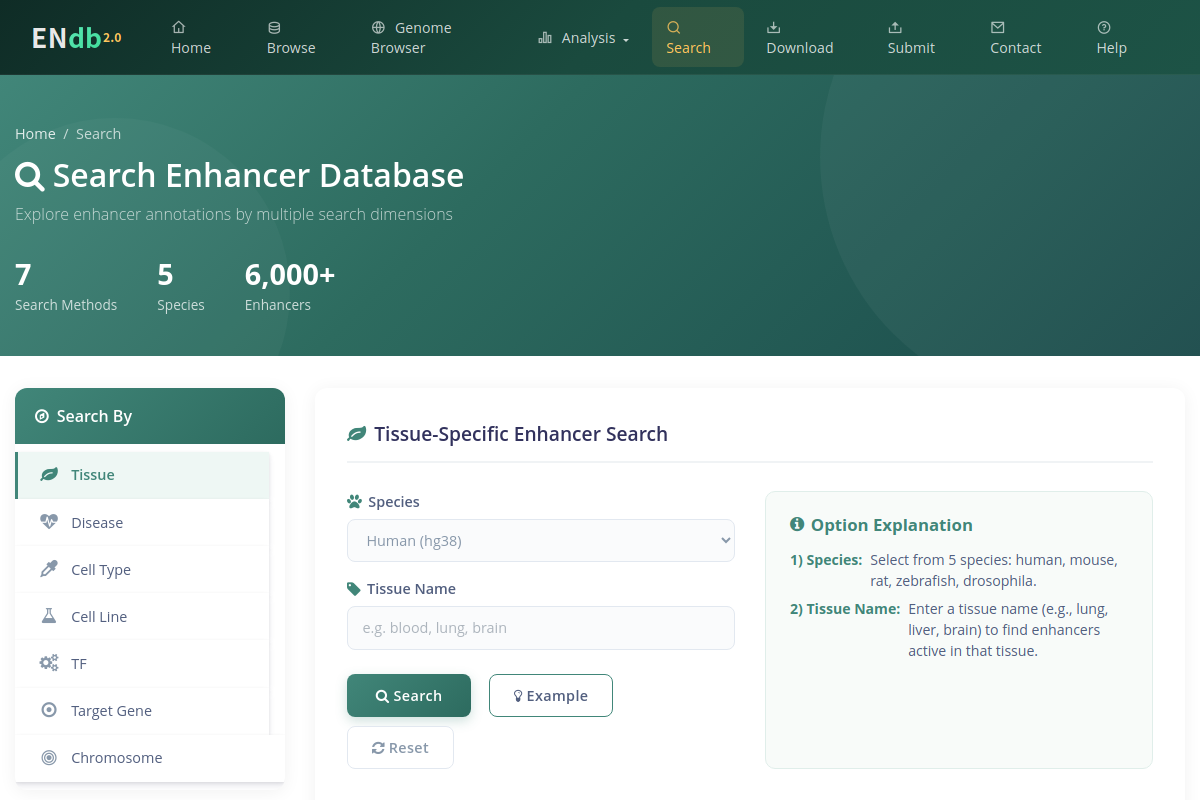Go to Browse in the navbar
The height and width of the screenshot is (800, 1200).
291,37
